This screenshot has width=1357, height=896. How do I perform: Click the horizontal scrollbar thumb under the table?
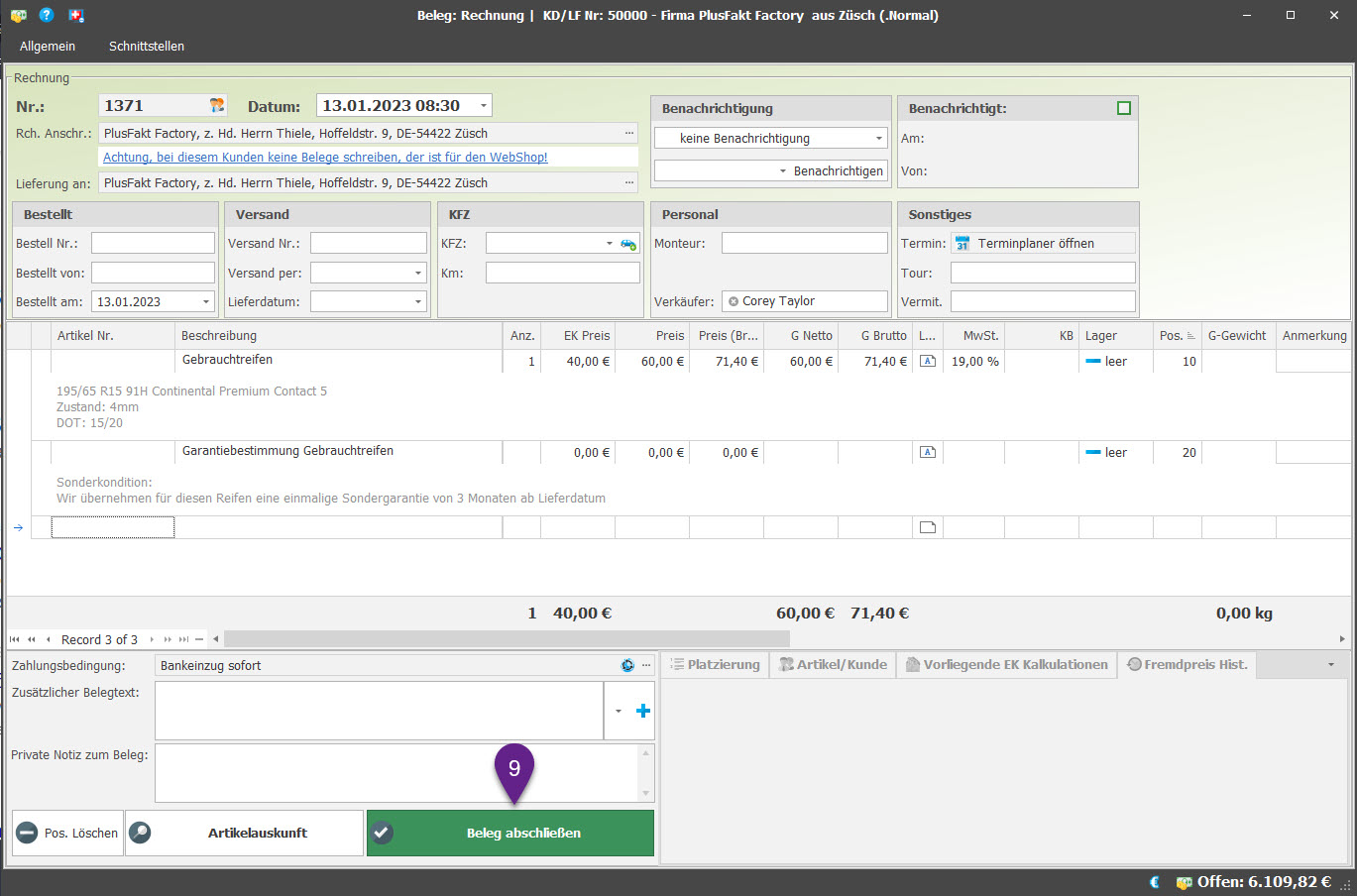pos(507,639)
